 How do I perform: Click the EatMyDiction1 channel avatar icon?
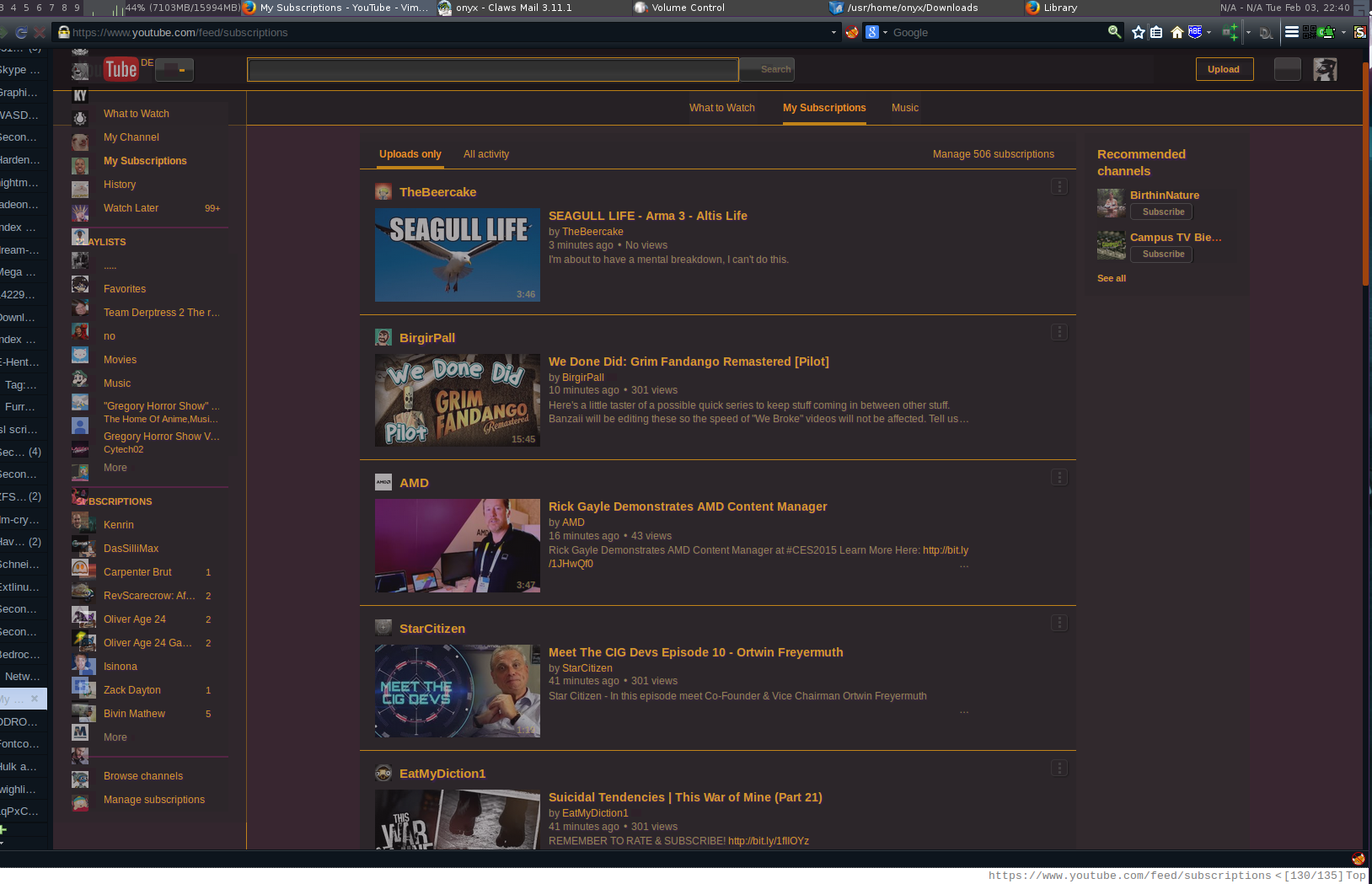(383, 774)
